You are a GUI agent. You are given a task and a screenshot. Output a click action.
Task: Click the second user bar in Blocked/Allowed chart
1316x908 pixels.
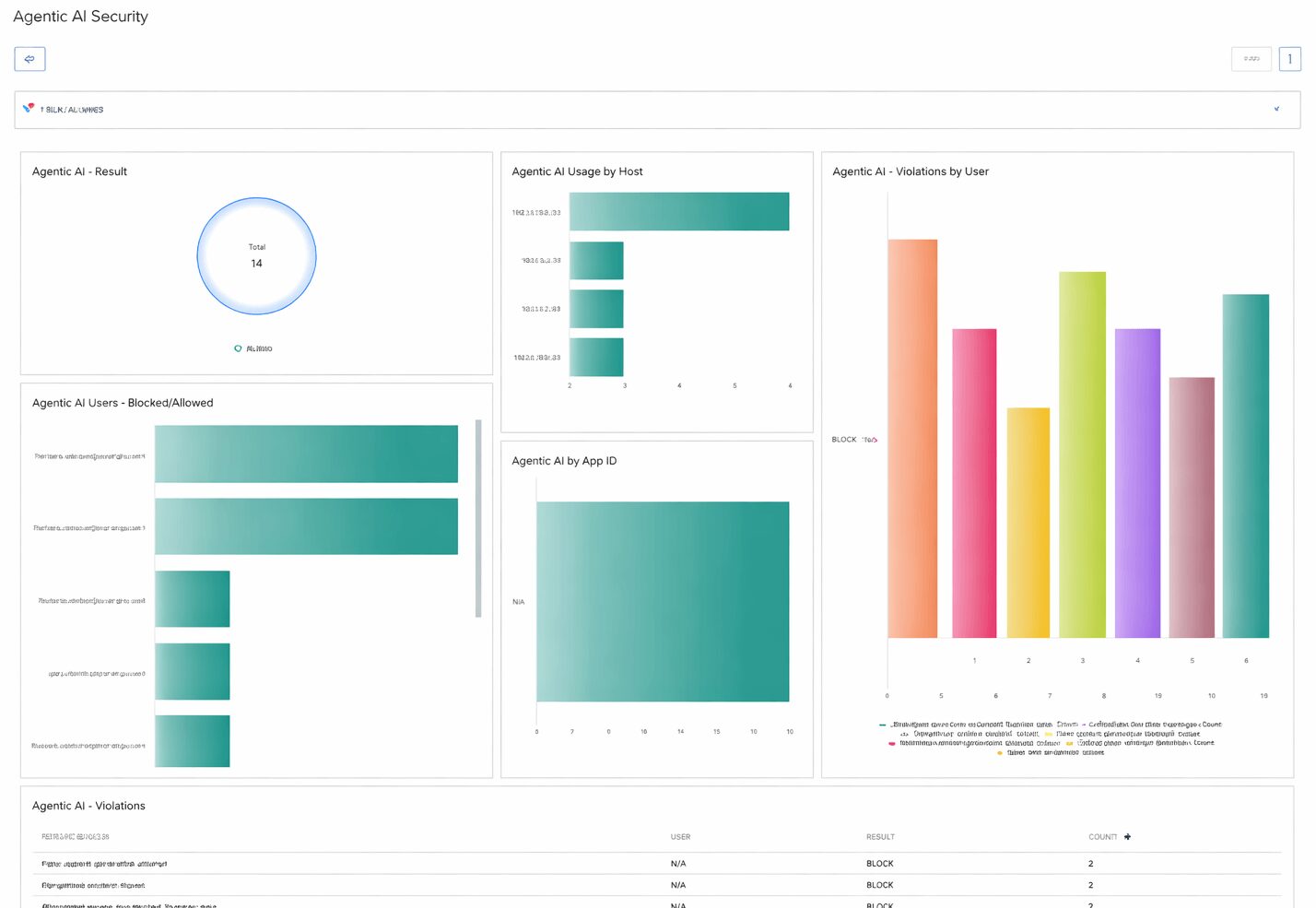pyautogui.click(x=307, y=526)
